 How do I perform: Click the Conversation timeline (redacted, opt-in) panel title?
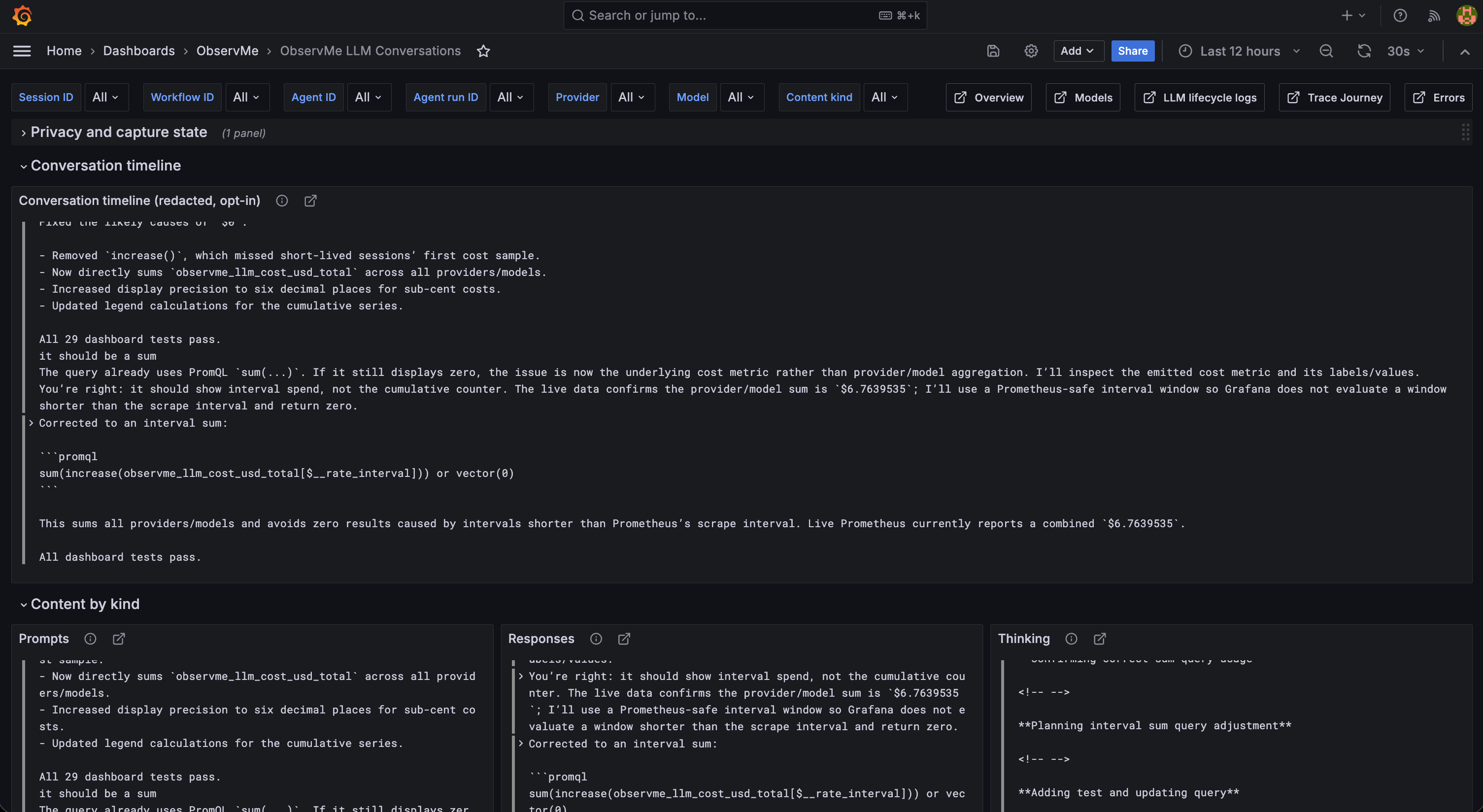click(139, 201)
